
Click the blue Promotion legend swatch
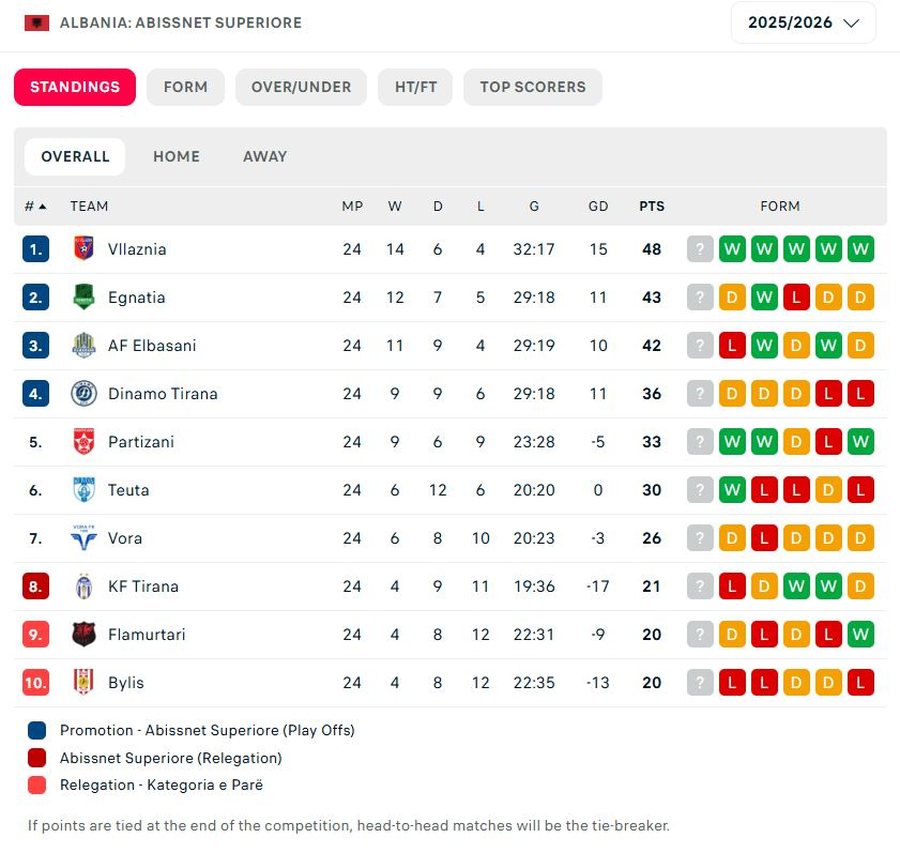click(37, 730)
